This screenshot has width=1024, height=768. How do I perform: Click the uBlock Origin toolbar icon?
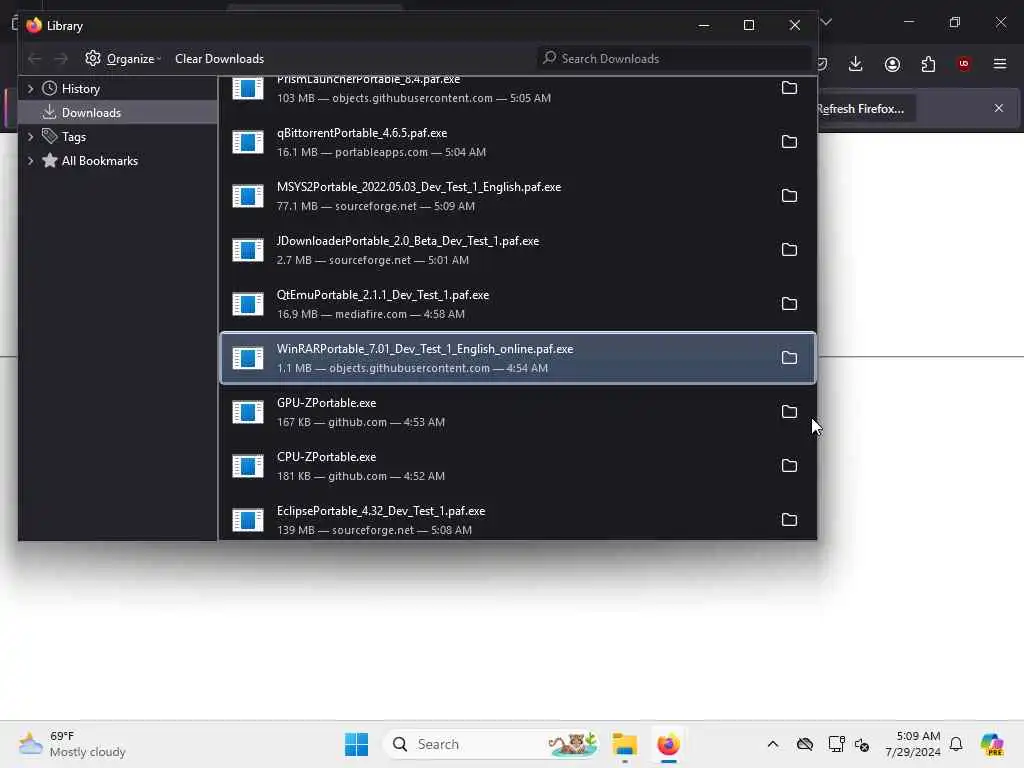coord(964,64)
